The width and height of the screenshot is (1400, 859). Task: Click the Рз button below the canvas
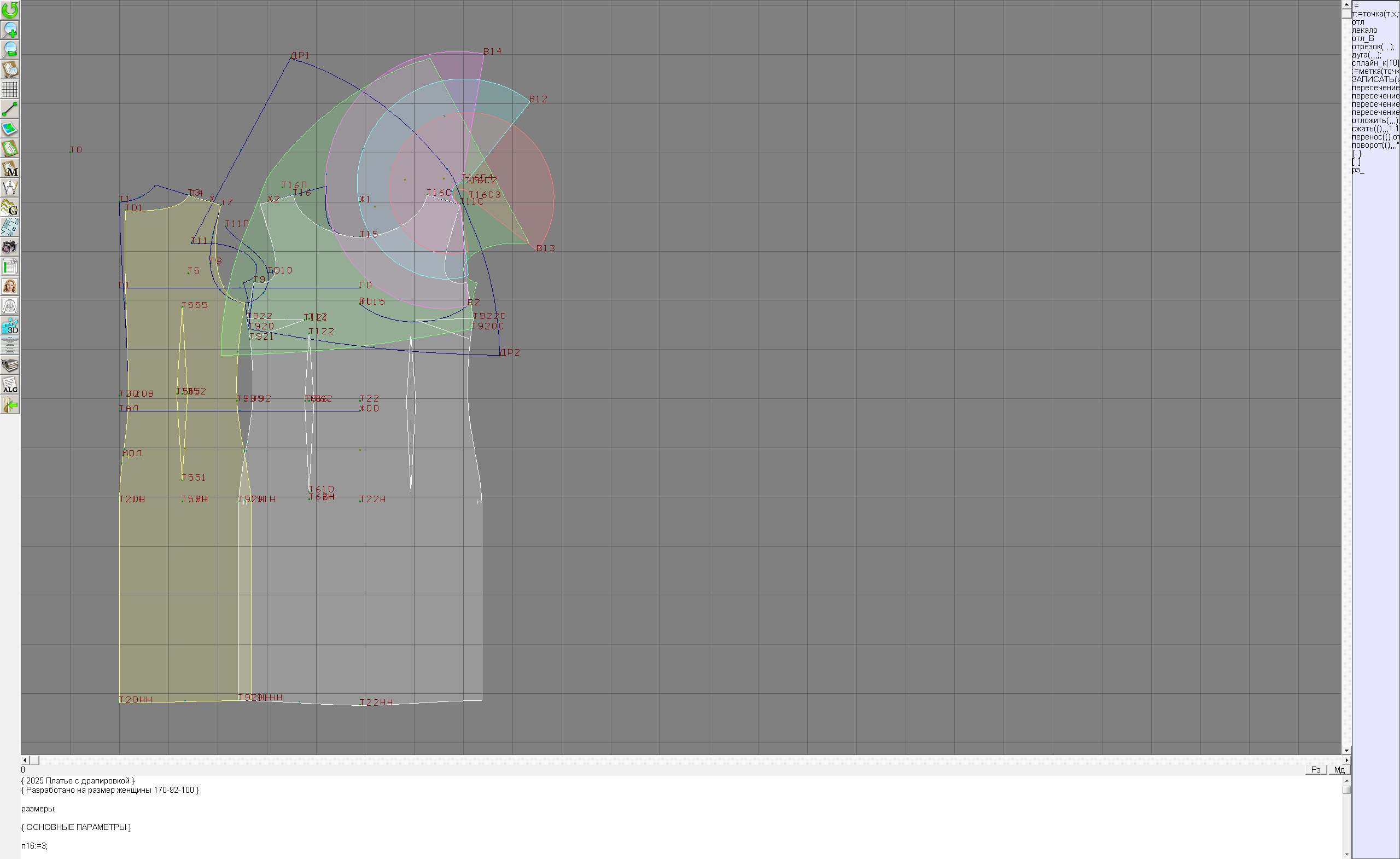coord(1316,770)
